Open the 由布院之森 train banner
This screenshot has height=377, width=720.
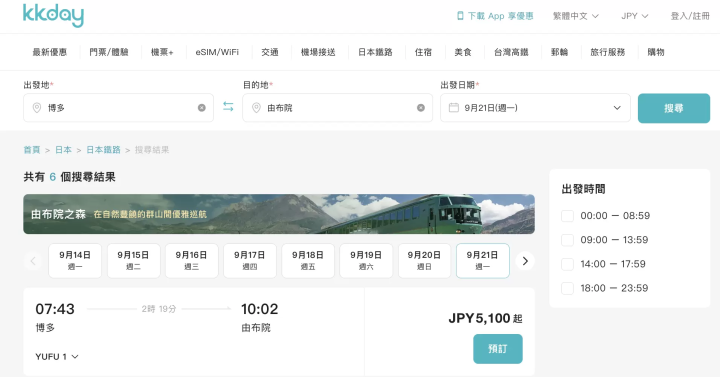279,214
